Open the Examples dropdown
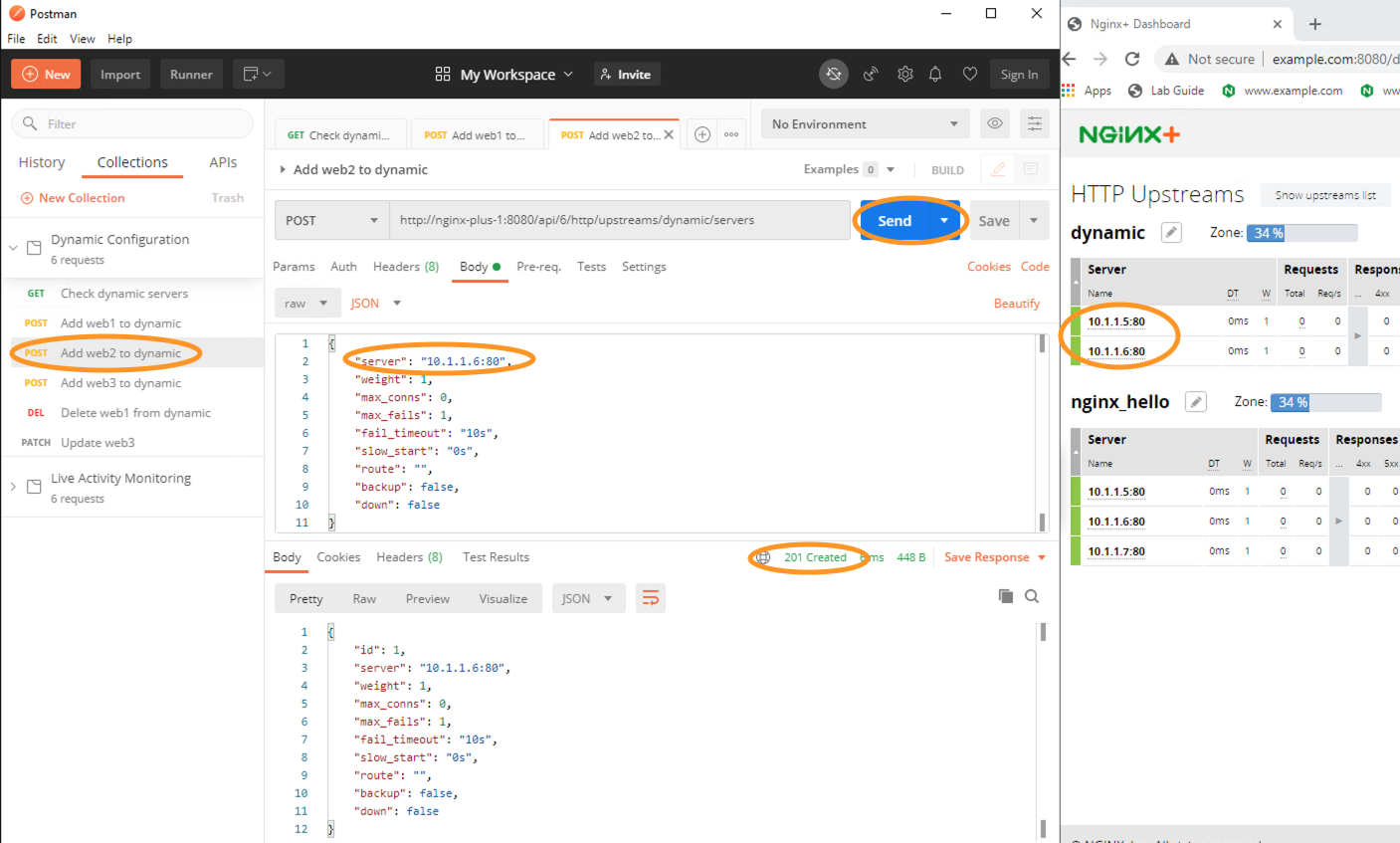The width and height of the screenshot is (1400, 843). tap(849, 169)
